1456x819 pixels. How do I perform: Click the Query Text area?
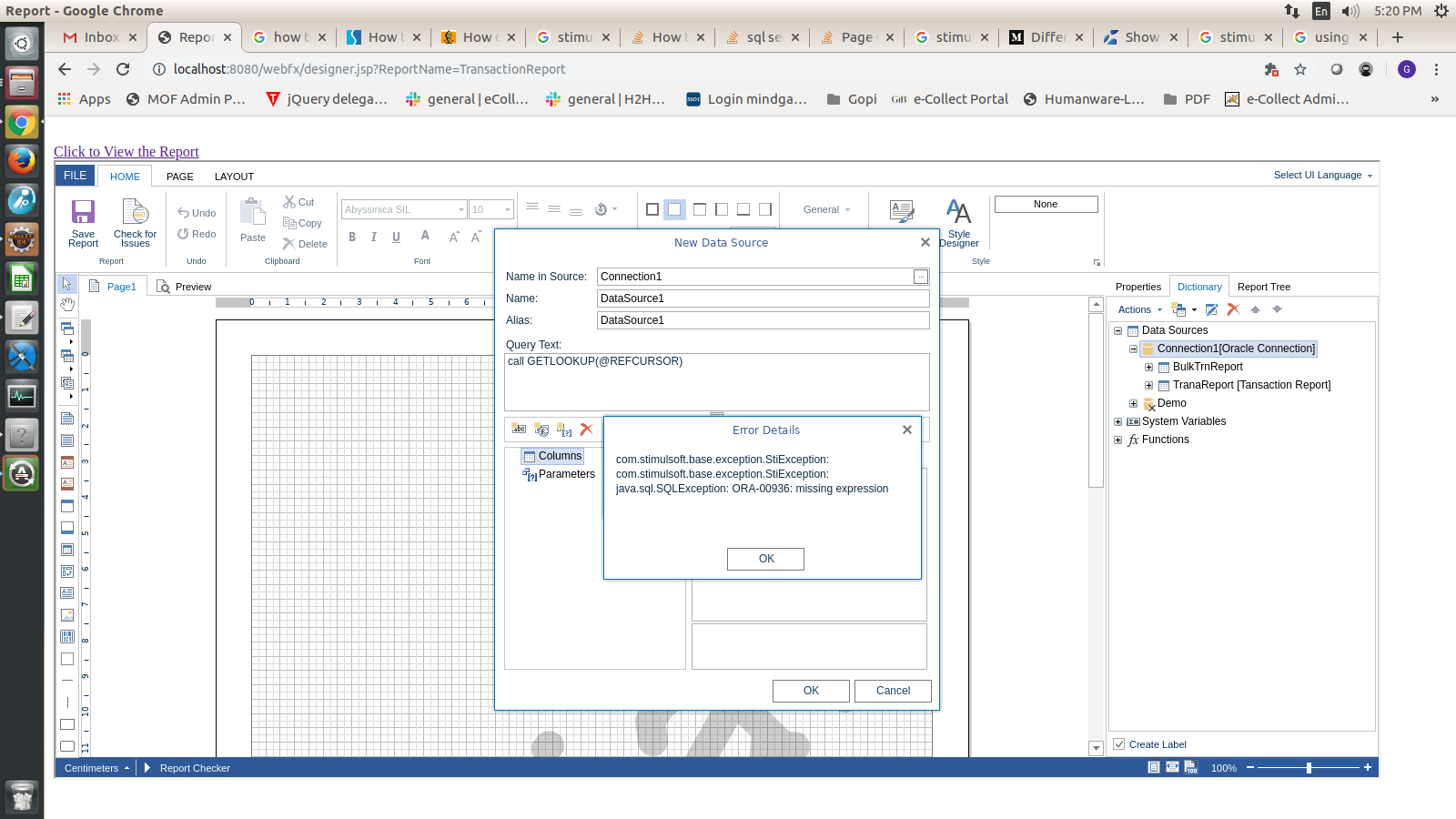point(717,382)
